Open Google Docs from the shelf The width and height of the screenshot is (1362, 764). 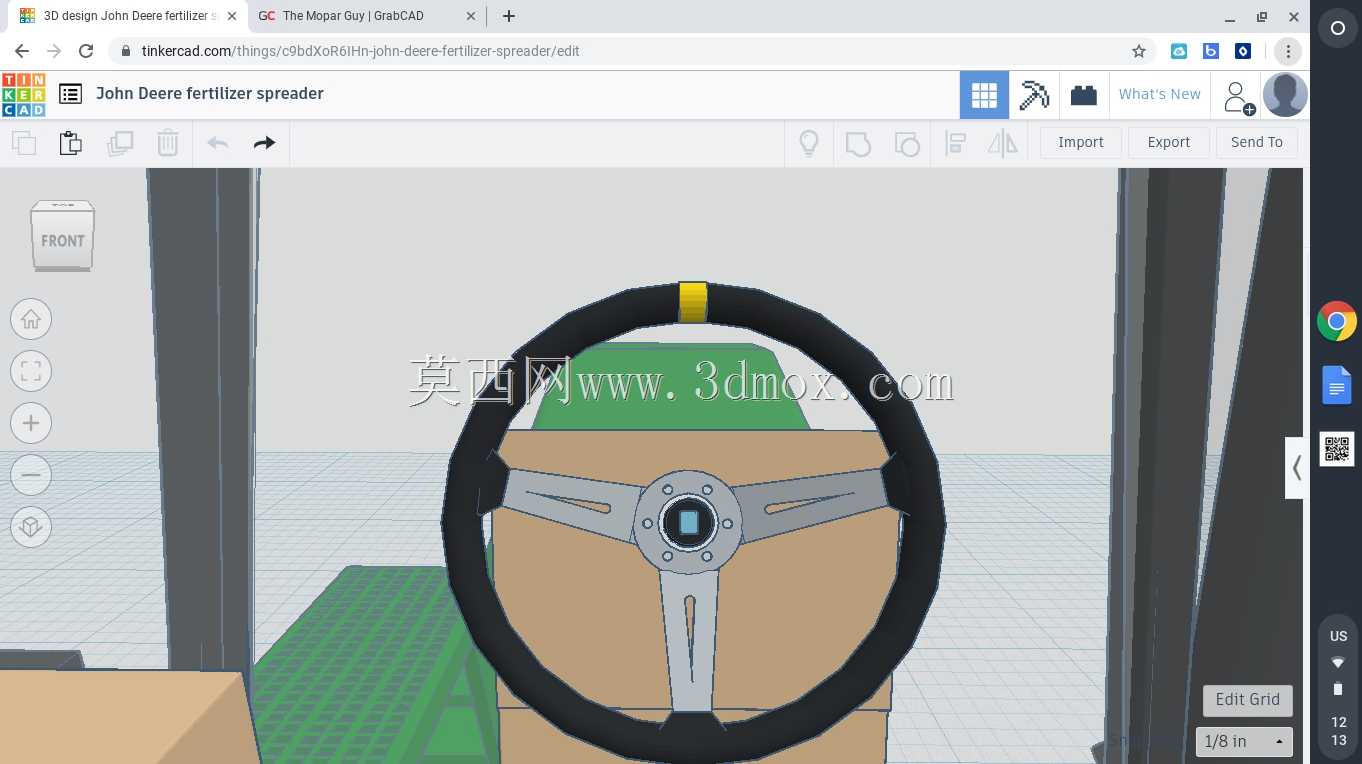tap(1337, 385)
